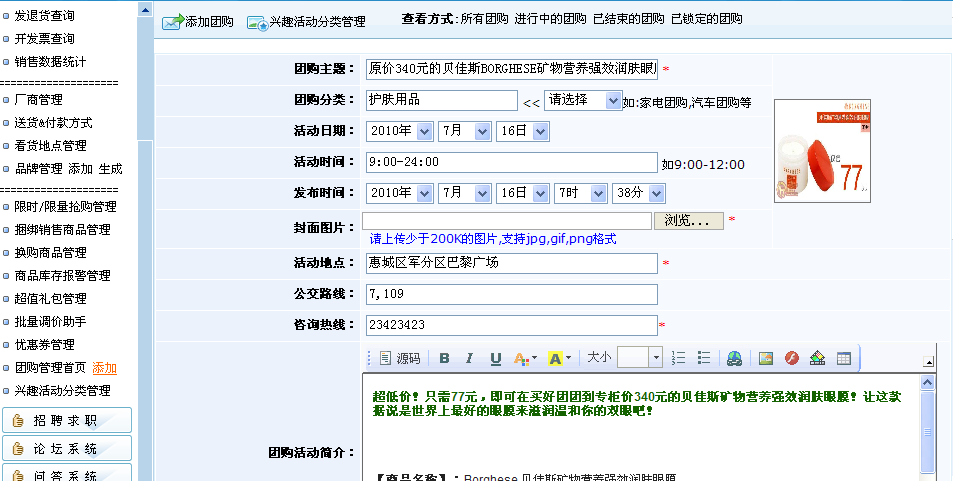Open 开发票查询 in sidebar
Screen dimensions: 953x481
click(x=44, y=39)
